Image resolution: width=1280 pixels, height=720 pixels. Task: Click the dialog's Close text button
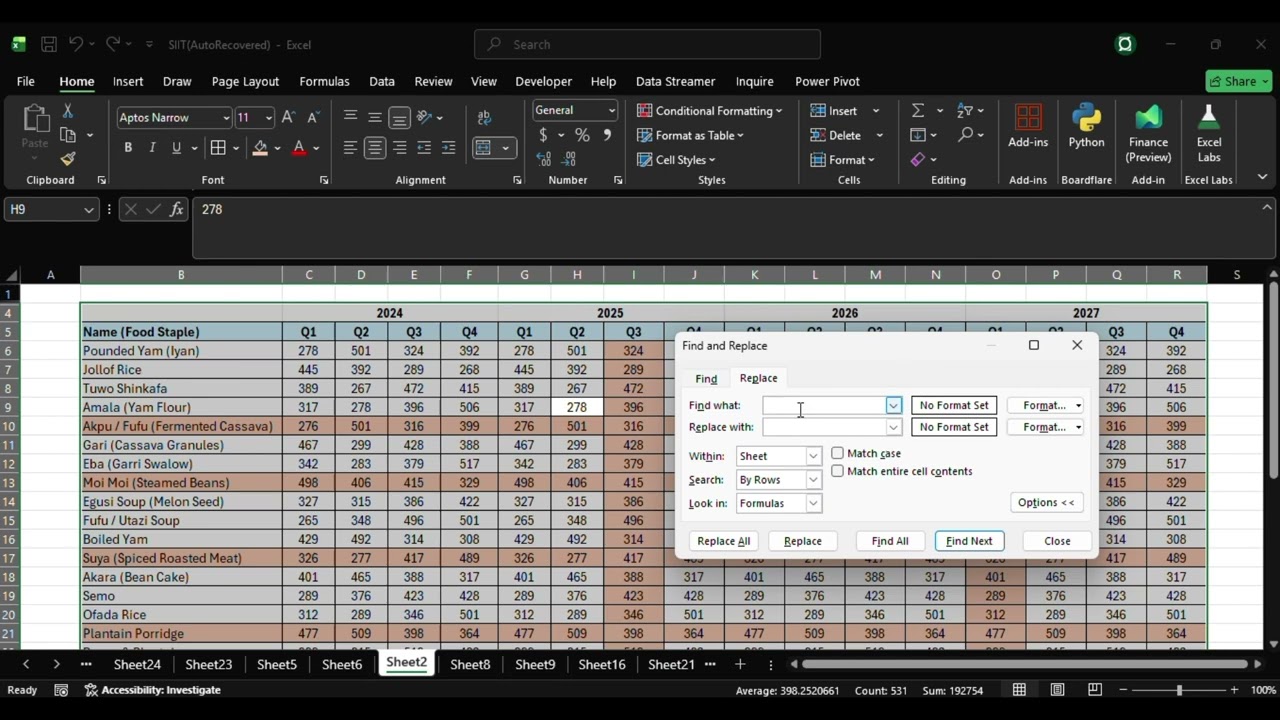click(x=1057, y=541)
